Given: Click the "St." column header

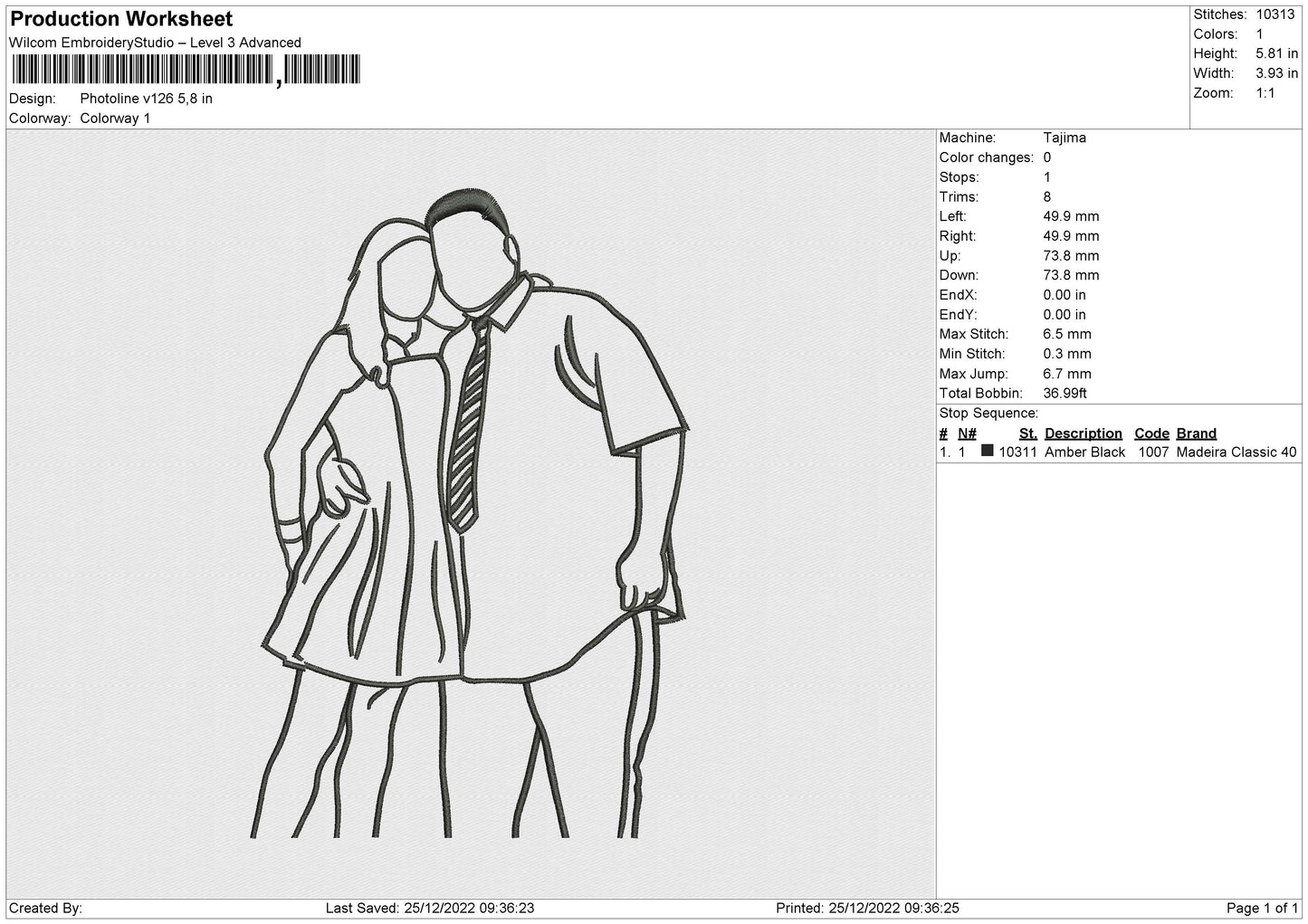Looking at the screenshot, I should tap(1027, 433).
